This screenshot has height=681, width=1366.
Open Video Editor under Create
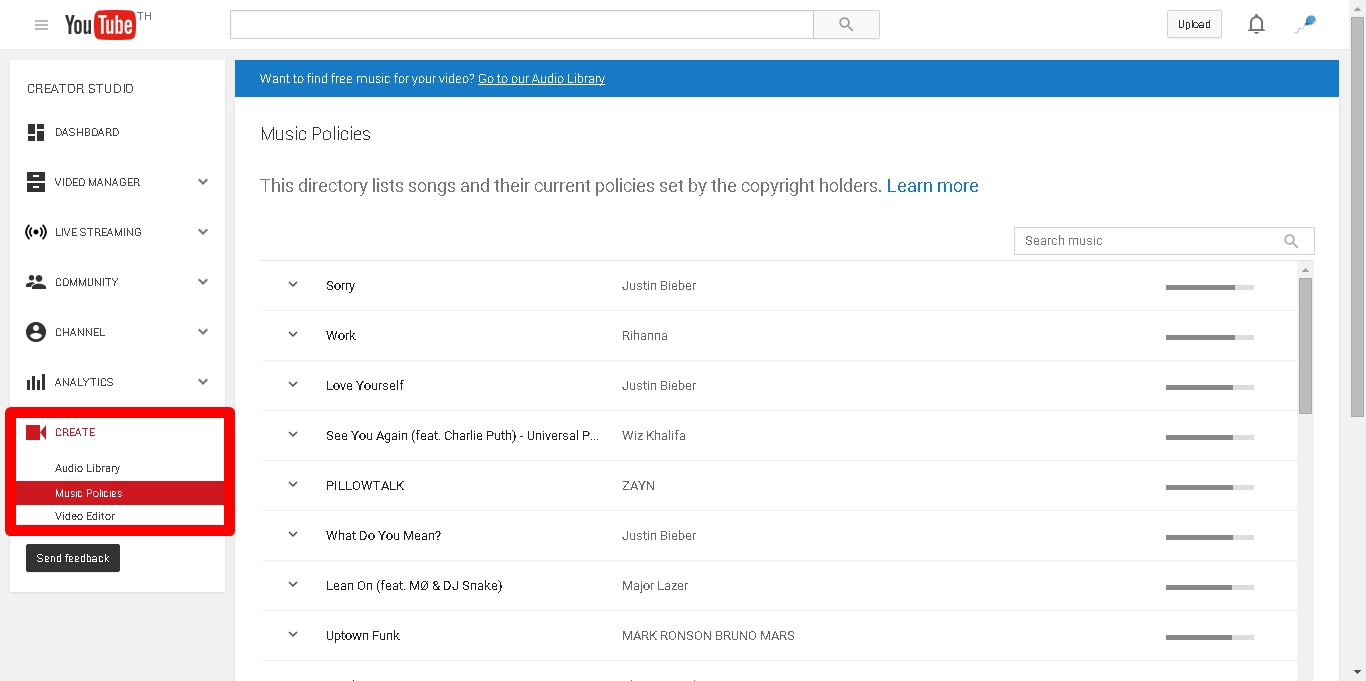click(x=85, y=516)
